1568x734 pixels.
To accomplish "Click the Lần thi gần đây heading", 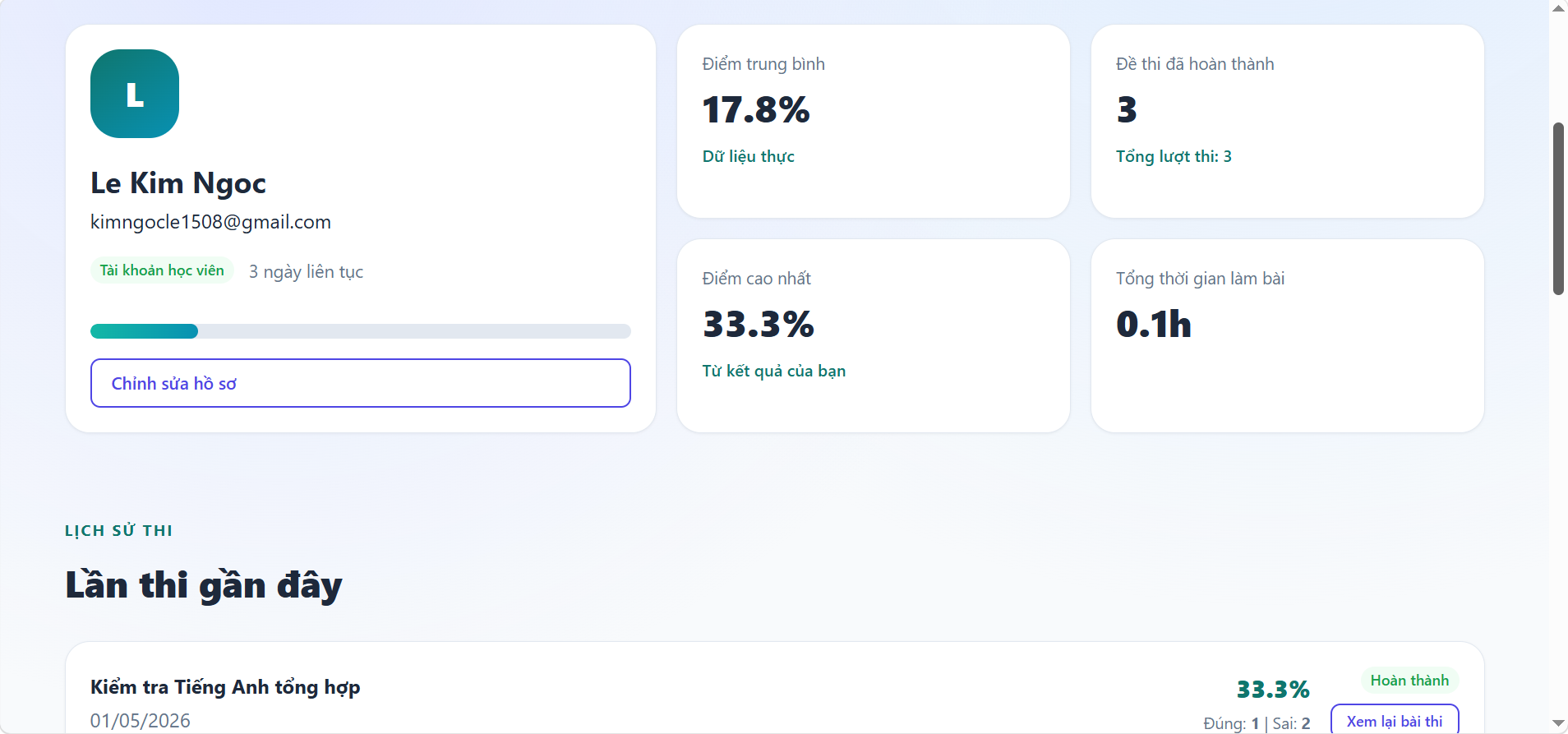I will (204, 585).
